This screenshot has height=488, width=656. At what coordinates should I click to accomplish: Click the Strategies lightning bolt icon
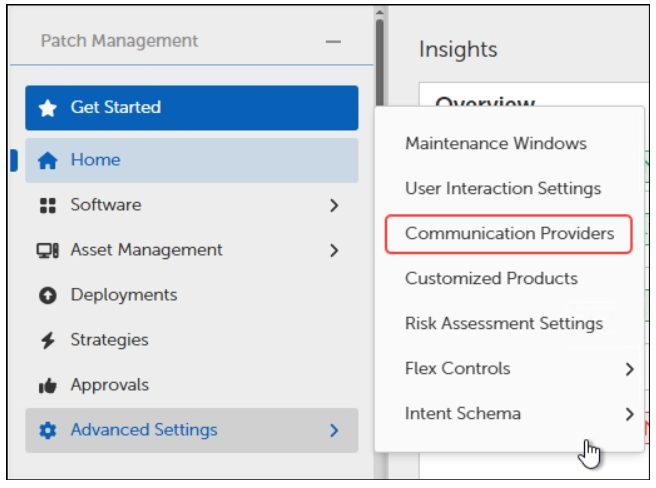tap(47, 340)
